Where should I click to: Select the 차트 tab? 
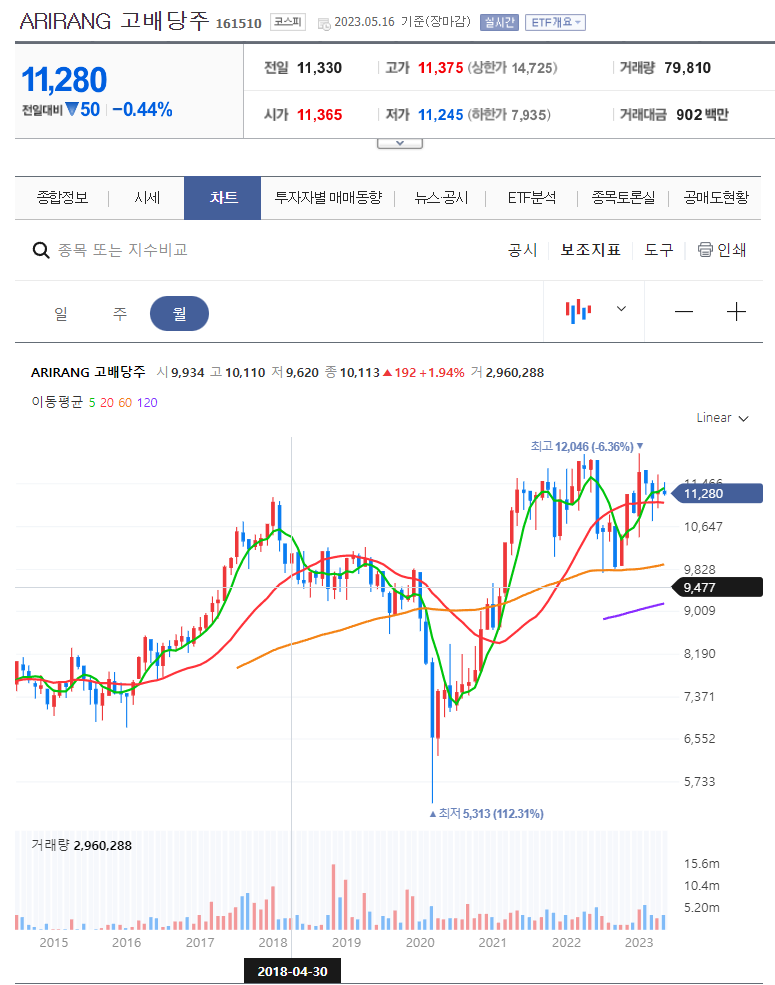click(x=222, y=198)
